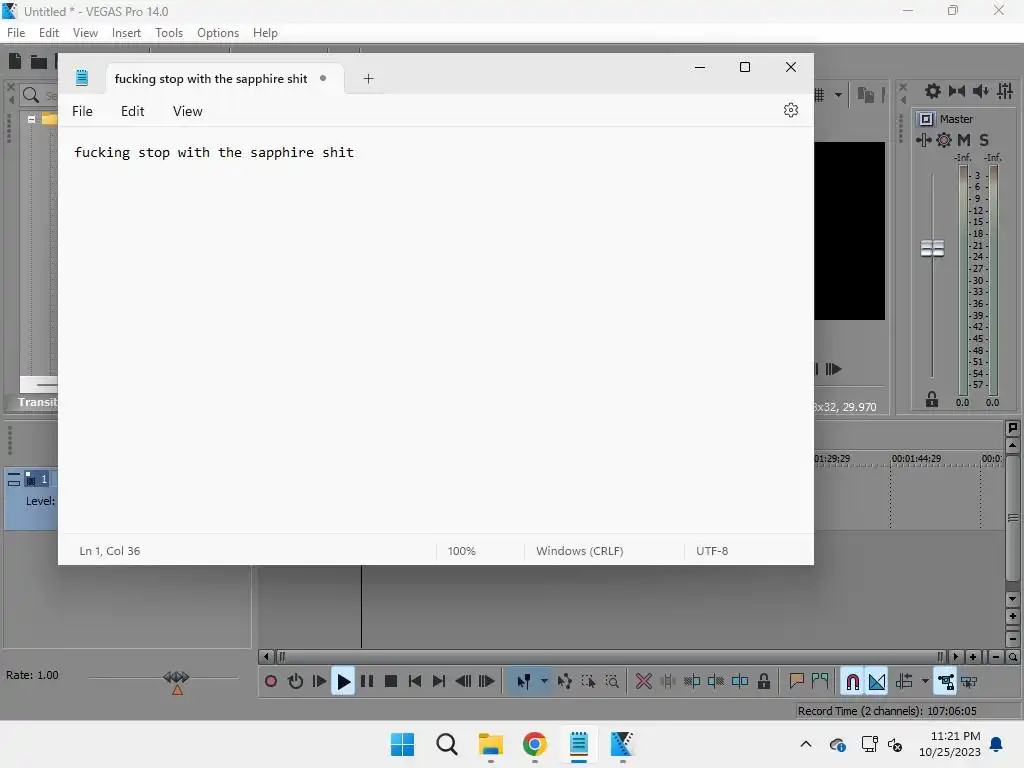
Task: Click the Master volume fader handle
Action: [932, 248]
